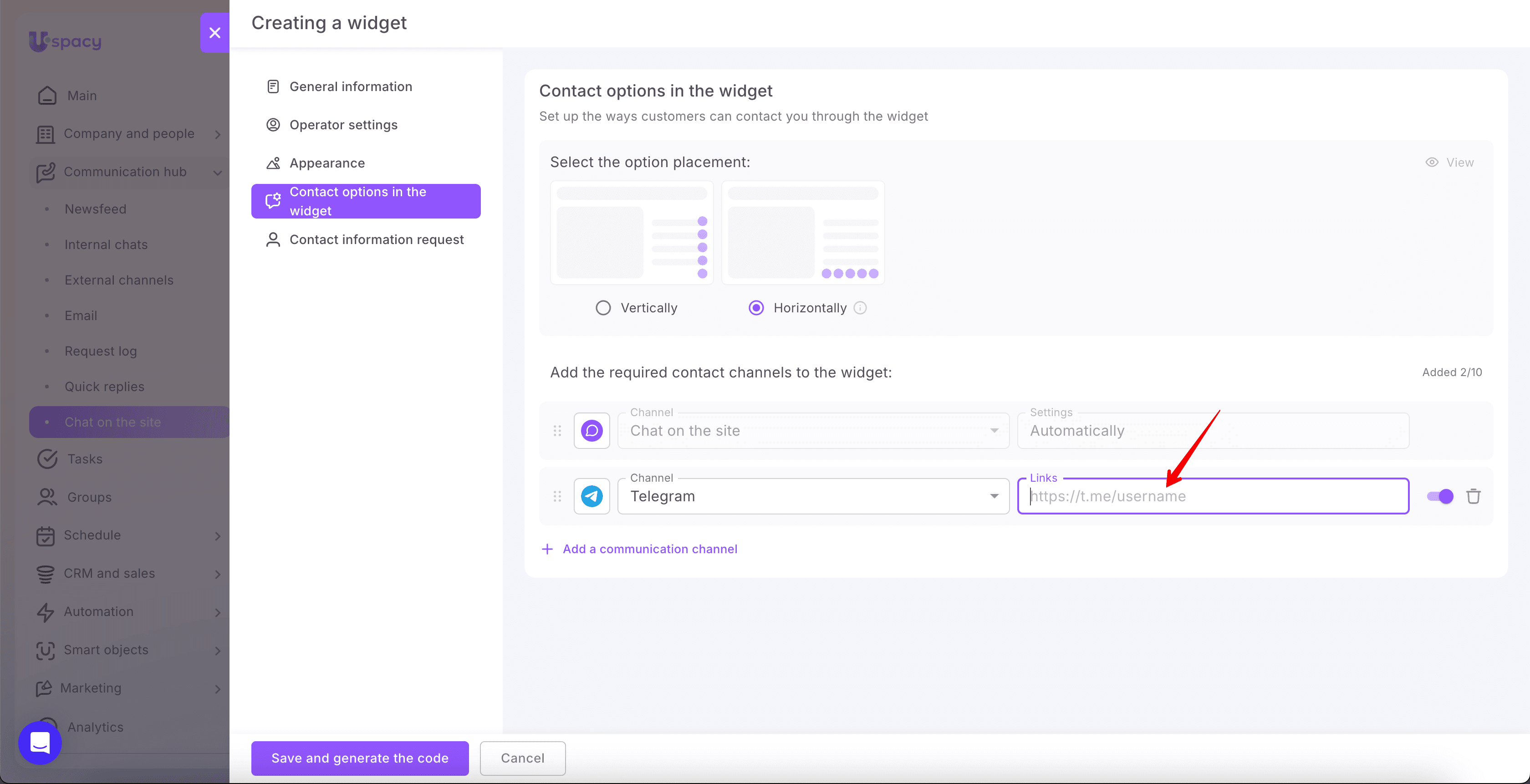Viewport: 1530px width, 784px height.
Task: Click the Telegram channel icon
Action: (592, 496)
